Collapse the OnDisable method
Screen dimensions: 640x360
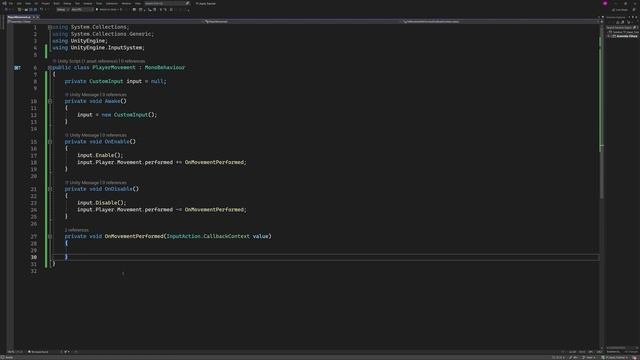50,189
